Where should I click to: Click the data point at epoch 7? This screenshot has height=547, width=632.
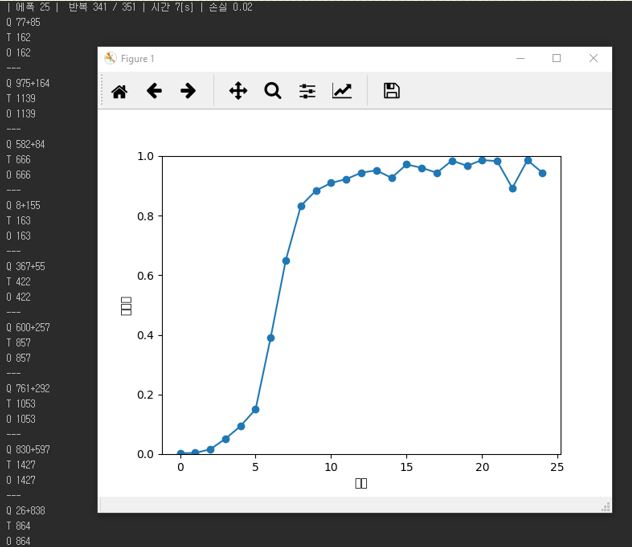point(286,261)
